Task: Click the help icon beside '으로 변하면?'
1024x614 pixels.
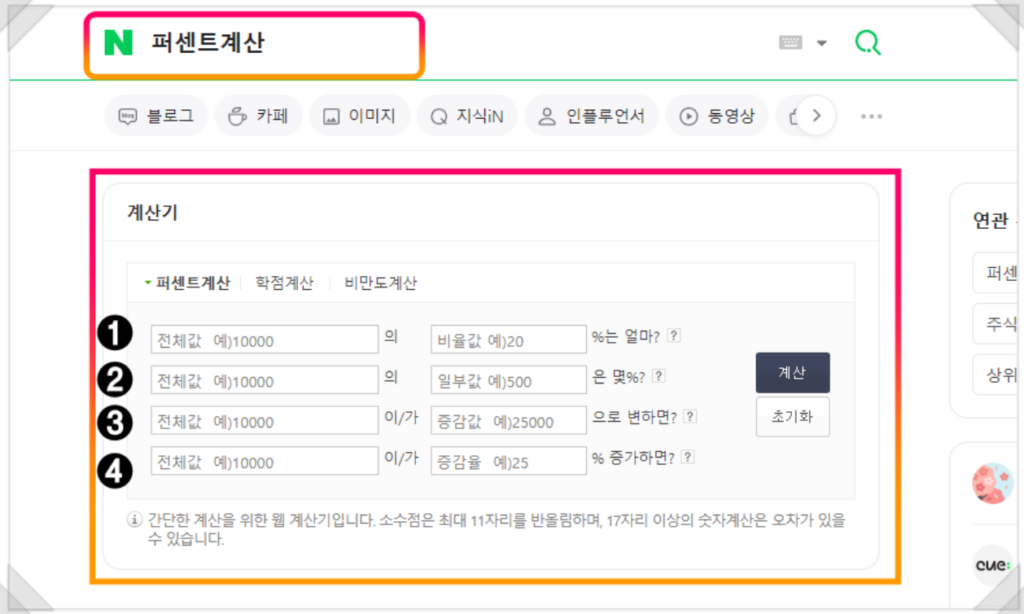Action: pyautogui.click(x=690, y=417)
